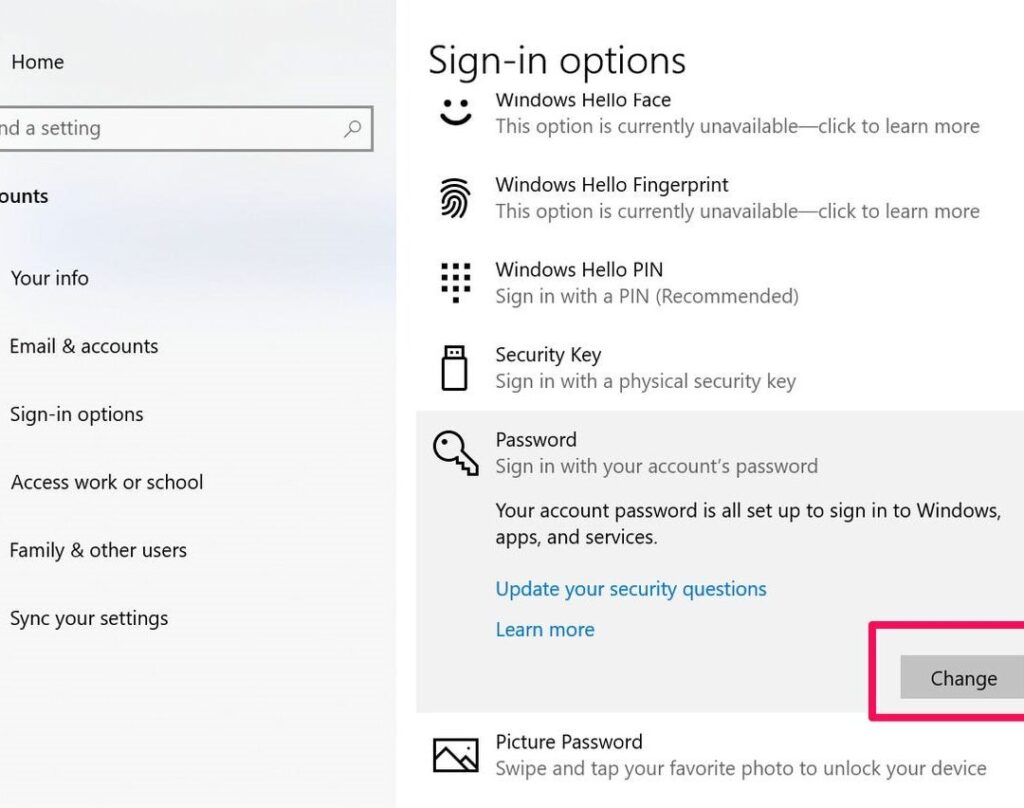Open Sync your settings page
Image resolution: width=1024 pixels, height=808 pixels.
(x=89, y=618)
